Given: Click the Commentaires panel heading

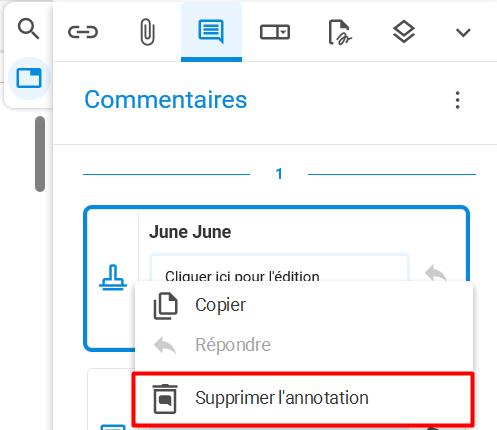Looking at the screenshot, I should point(166,100).
